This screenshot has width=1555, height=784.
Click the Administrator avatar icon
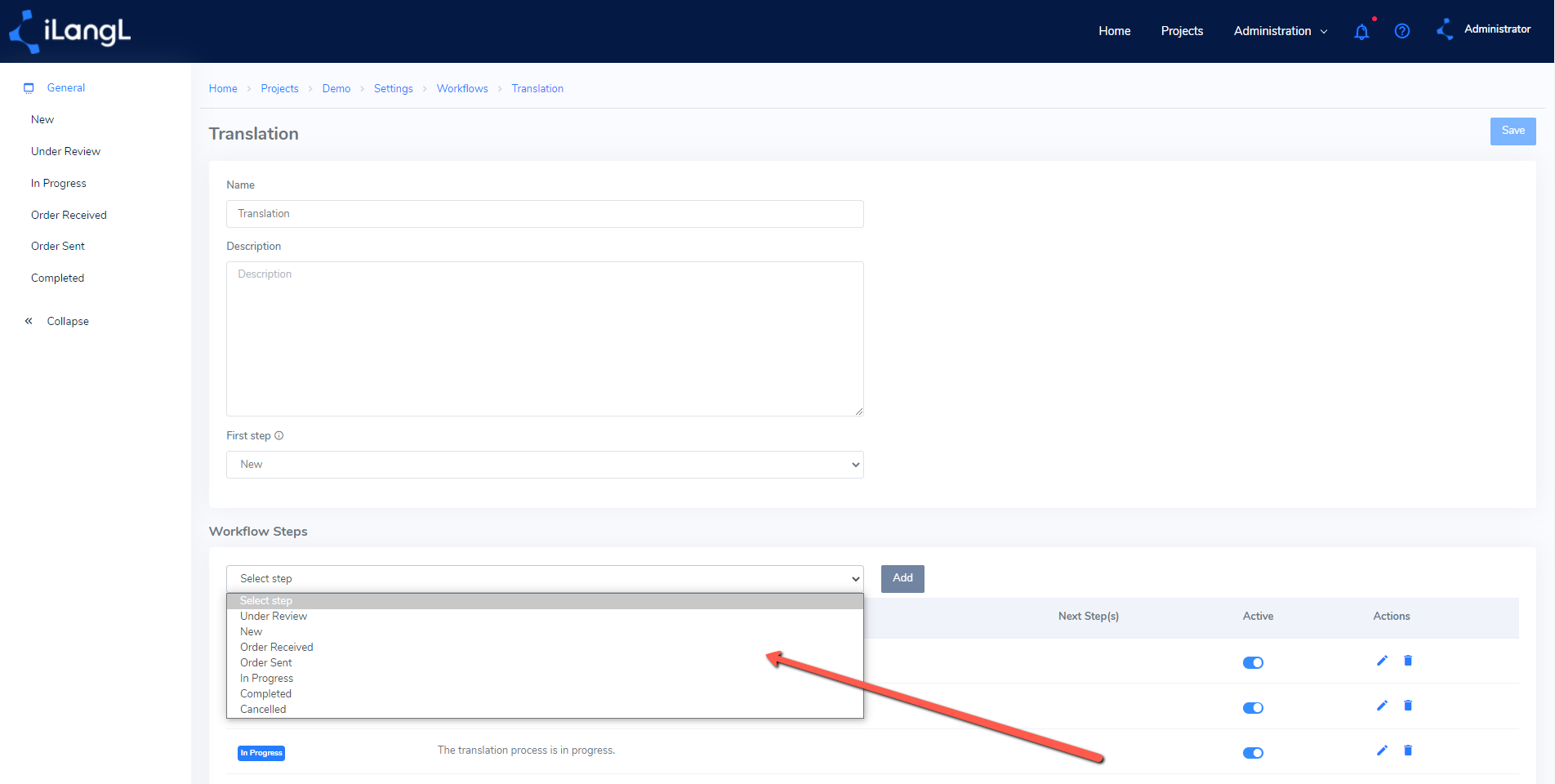[x=1445, y=29]
